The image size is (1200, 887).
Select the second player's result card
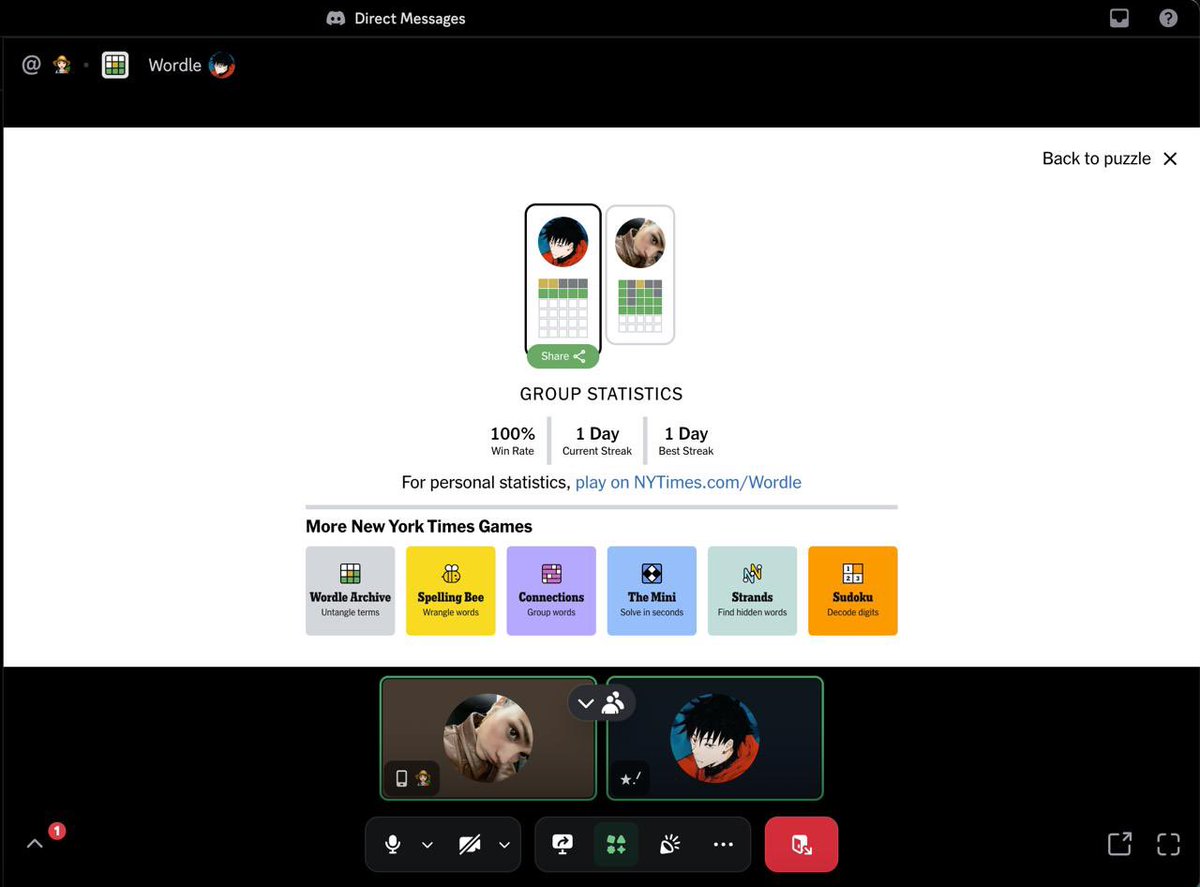pyautogui.click(x=640, y=275)
